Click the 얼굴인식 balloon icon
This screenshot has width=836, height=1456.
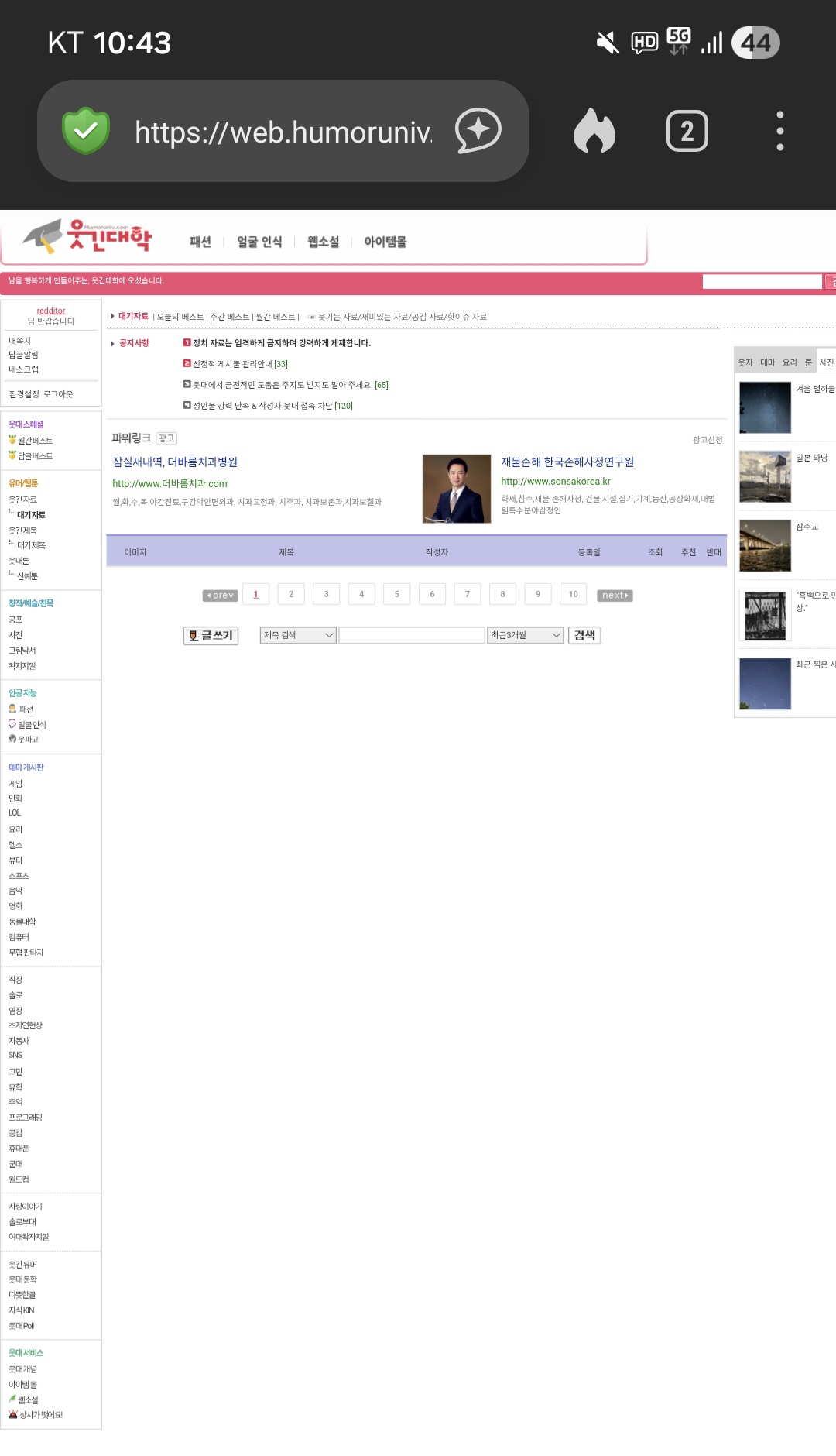pos(12,724)
